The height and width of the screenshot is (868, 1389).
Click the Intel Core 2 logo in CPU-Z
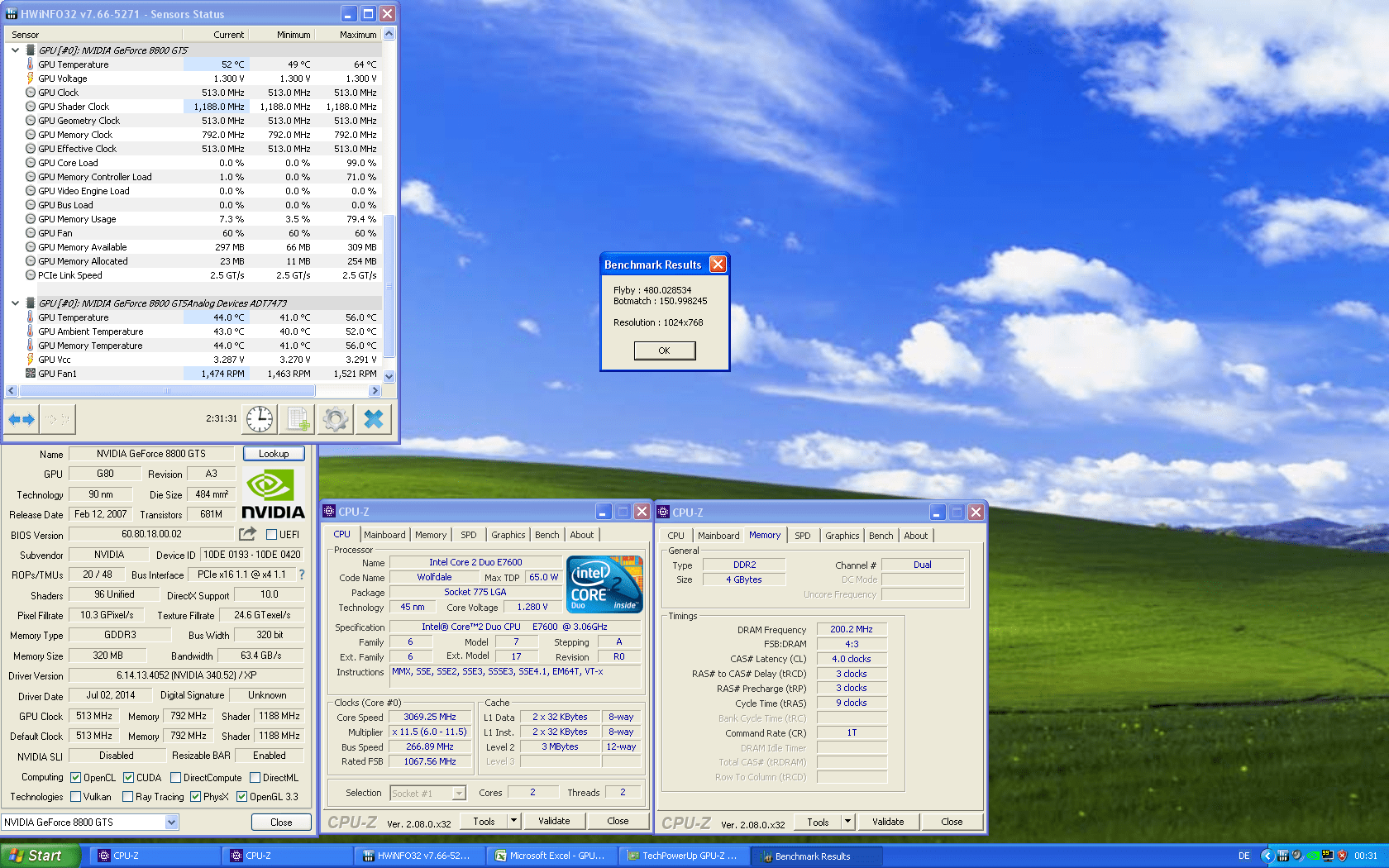pos(605,584)
